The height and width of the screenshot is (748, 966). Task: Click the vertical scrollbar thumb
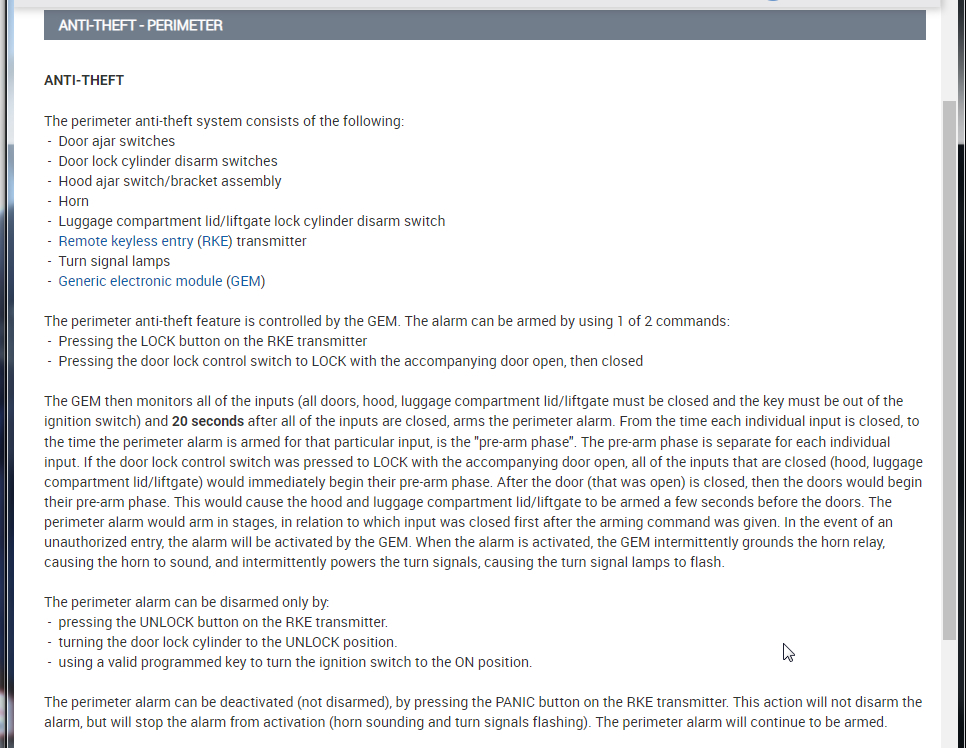(x=949, y=370)
